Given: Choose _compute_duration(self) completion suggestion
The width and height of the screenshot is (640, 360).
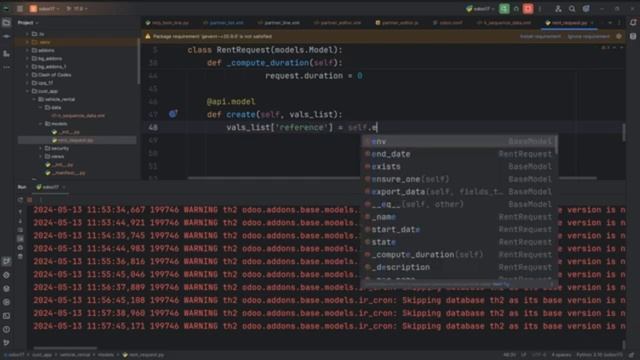Looking at the screenshot, I should pyautogui.click(x=458, y=255).
